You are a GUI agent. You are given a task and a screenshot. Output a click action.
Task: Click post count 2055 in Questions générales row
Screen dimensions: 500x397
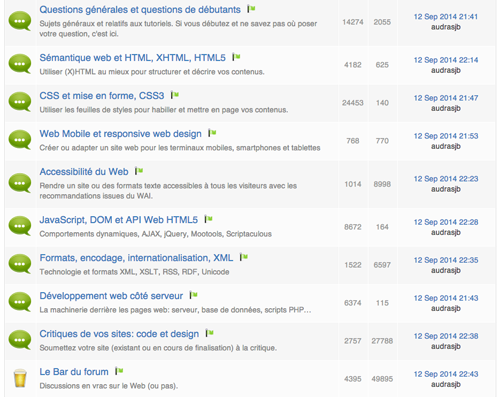382,22
